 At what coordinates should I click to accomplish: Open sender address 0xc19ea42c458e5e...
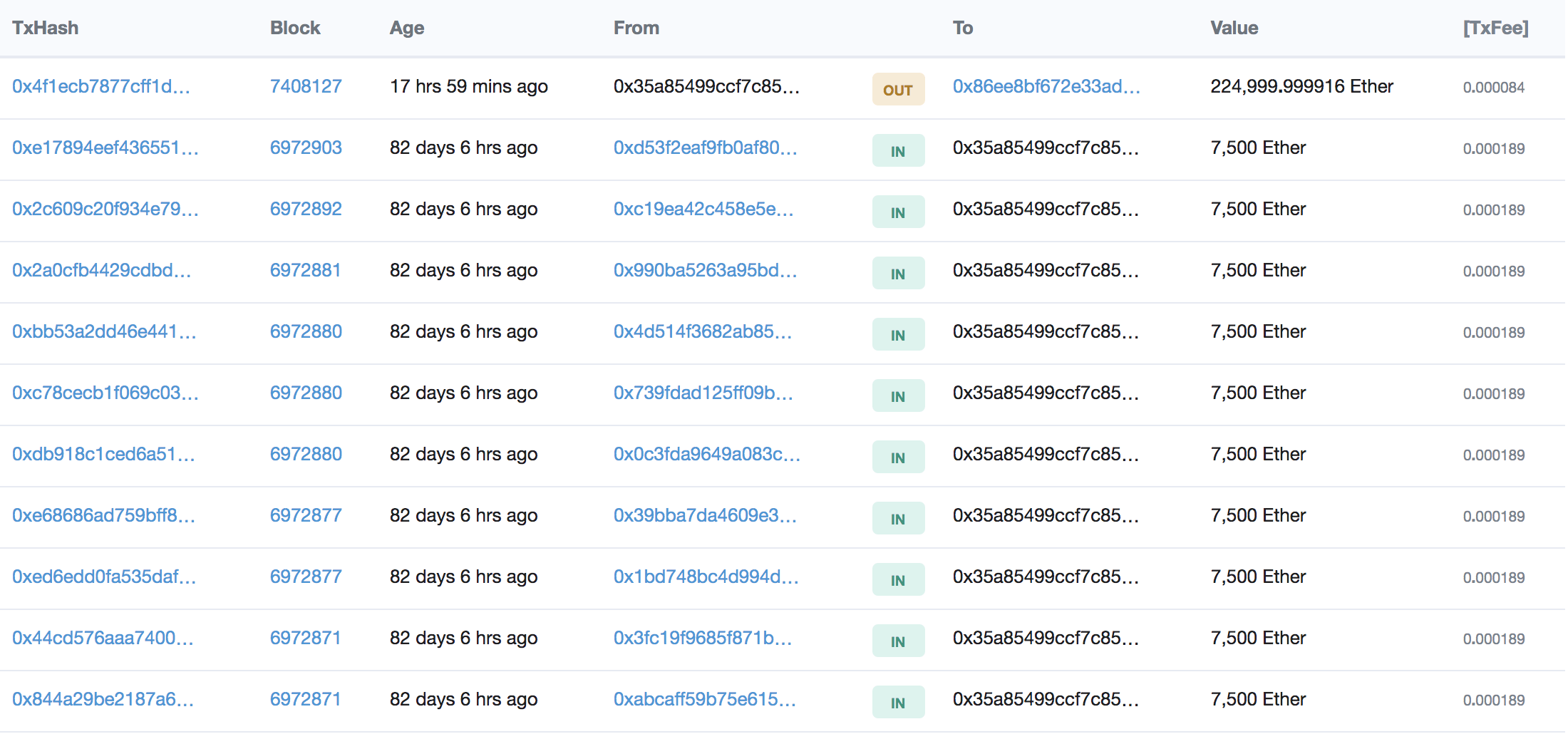pos(704,209)
